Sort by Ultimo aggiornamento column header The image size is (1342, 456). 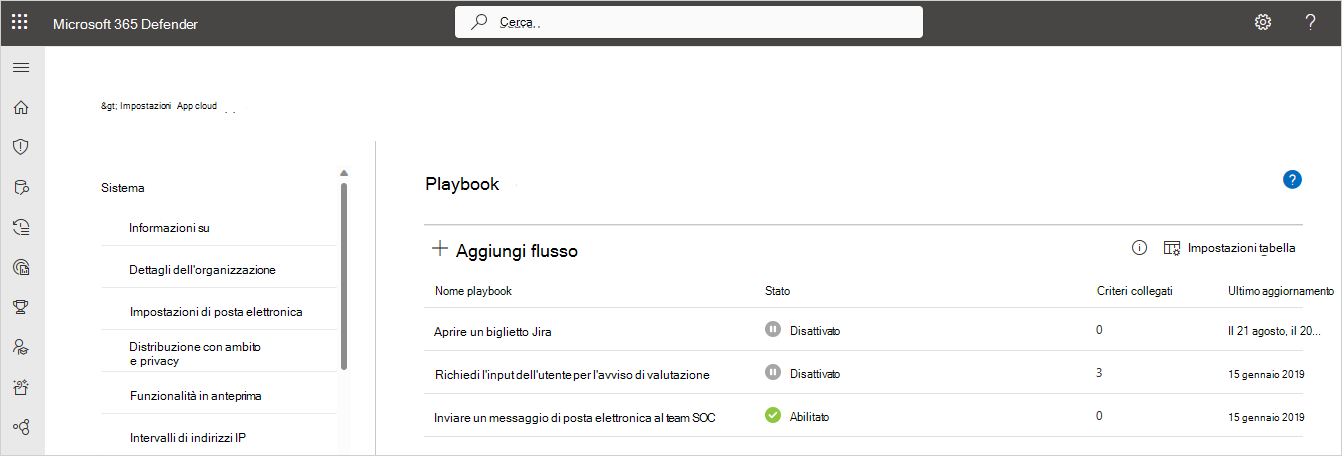click(x=1280, y=291)
